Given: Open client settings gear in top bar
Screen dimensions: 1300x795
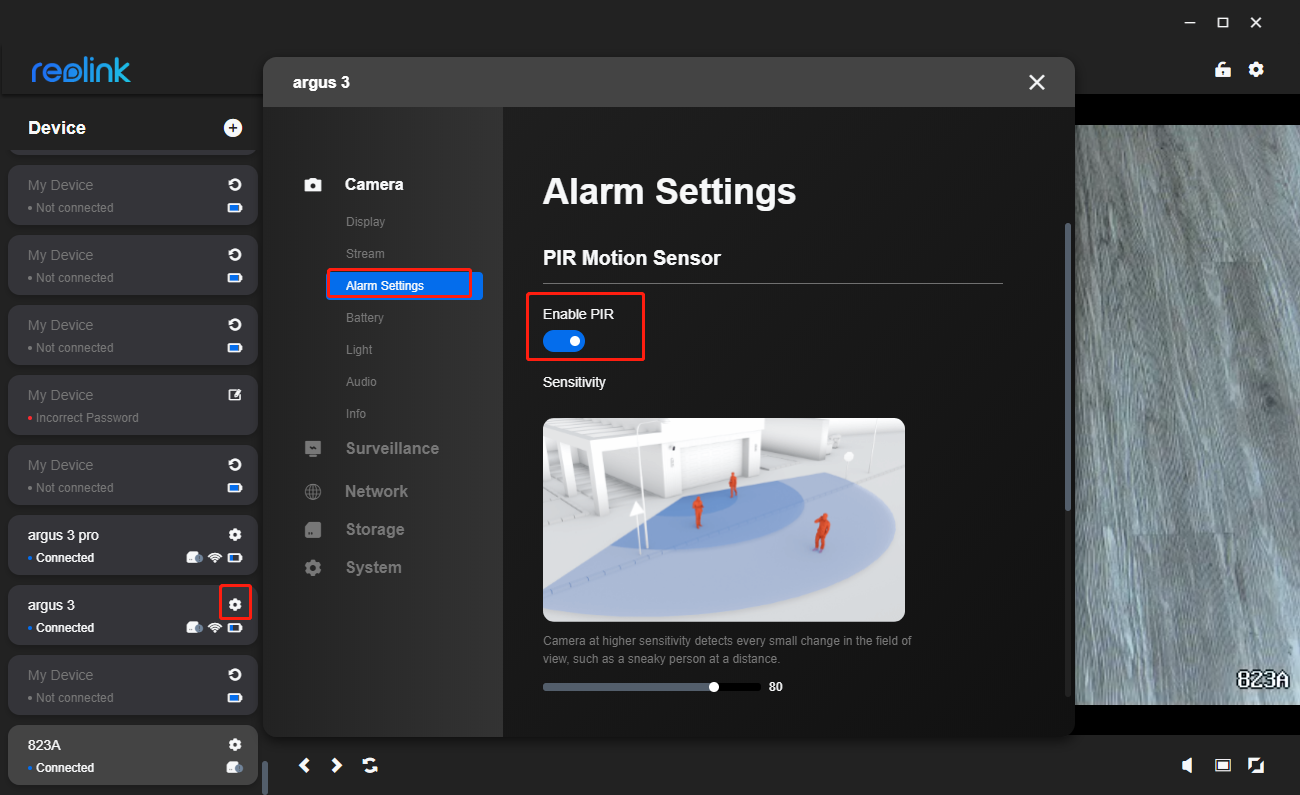Looking at the screenshot, I should [x=1256, y=69].
